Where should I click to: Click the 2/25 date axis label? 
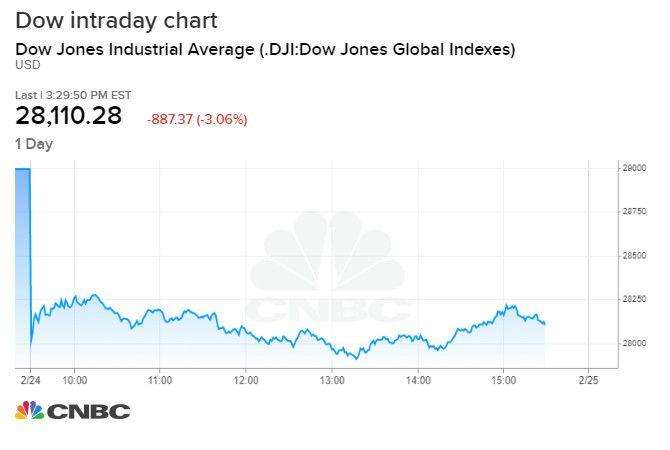click(x=588, y=380)
